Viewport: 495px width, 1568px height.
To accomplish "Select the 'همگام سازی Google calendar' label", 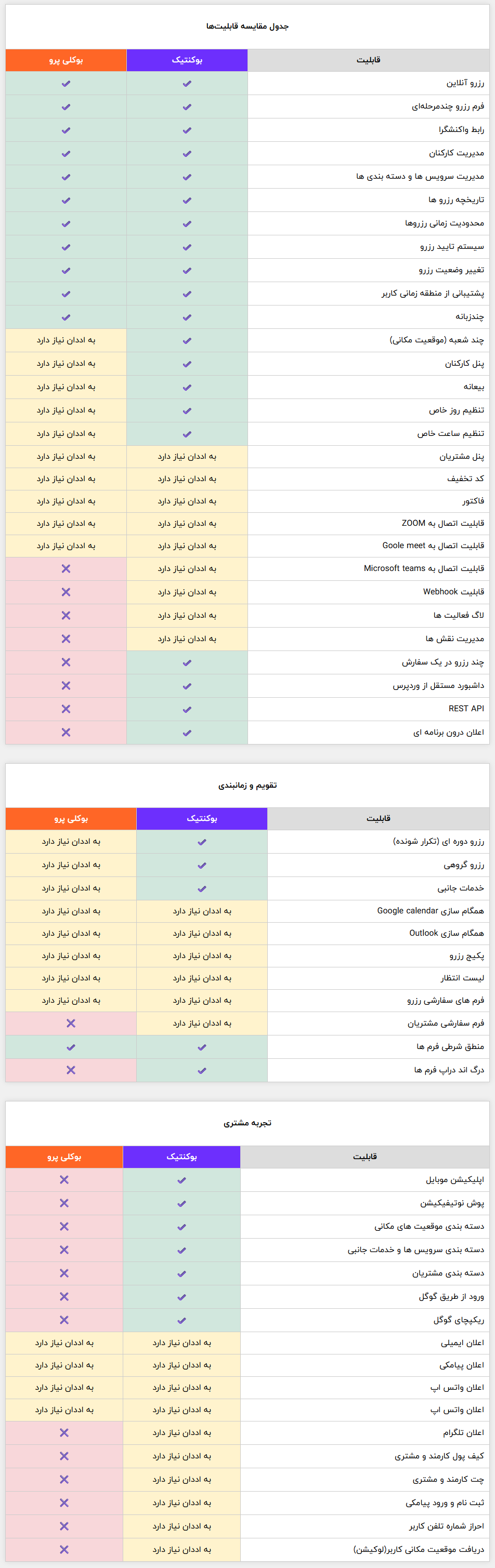I will click(x=431, y=911).
